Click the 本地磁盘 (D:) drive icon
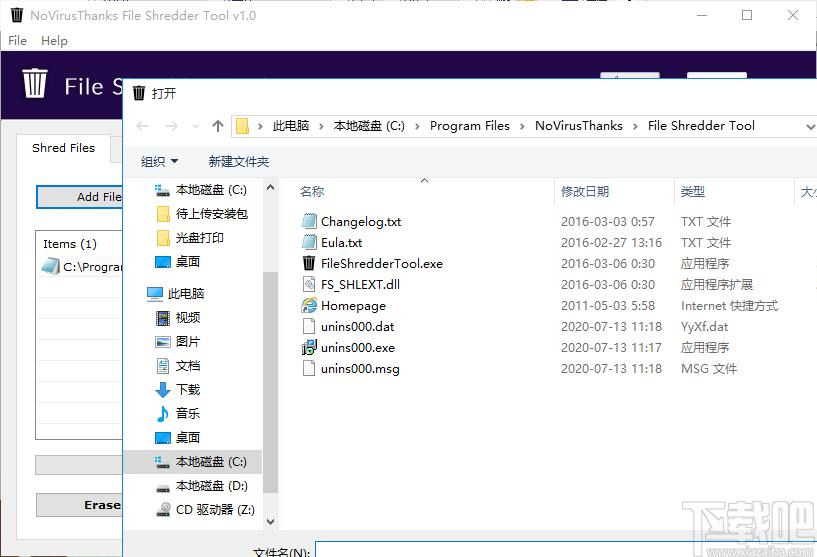The height and width of the screenshot is (557, 817). point(163,487)
